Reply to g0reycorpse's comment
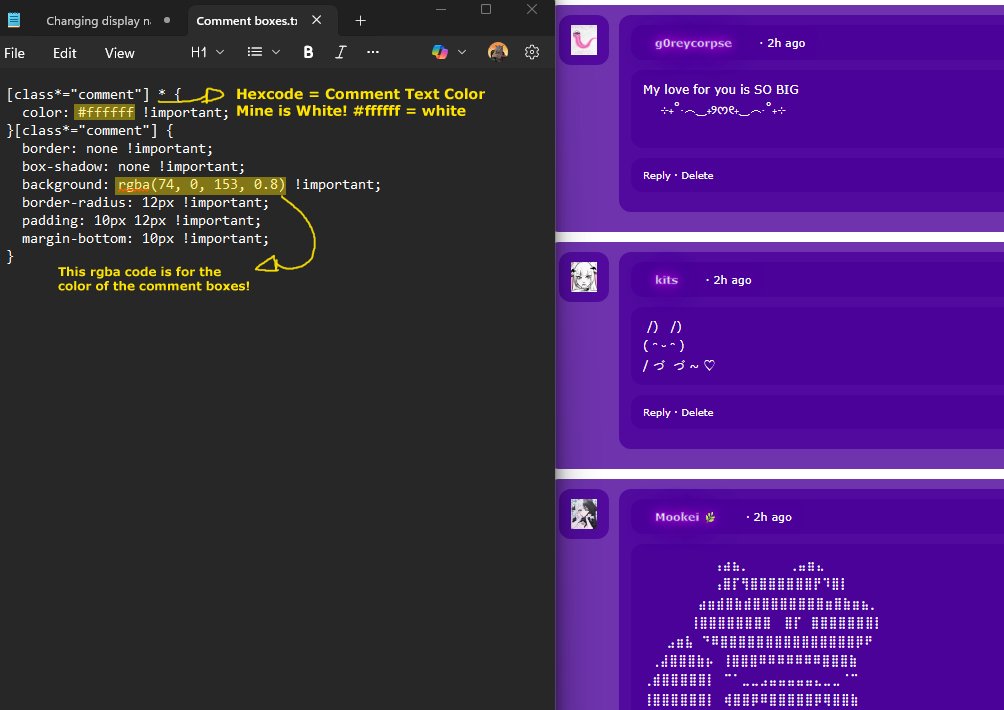The image size is (1004, 710). coord(655,175)
